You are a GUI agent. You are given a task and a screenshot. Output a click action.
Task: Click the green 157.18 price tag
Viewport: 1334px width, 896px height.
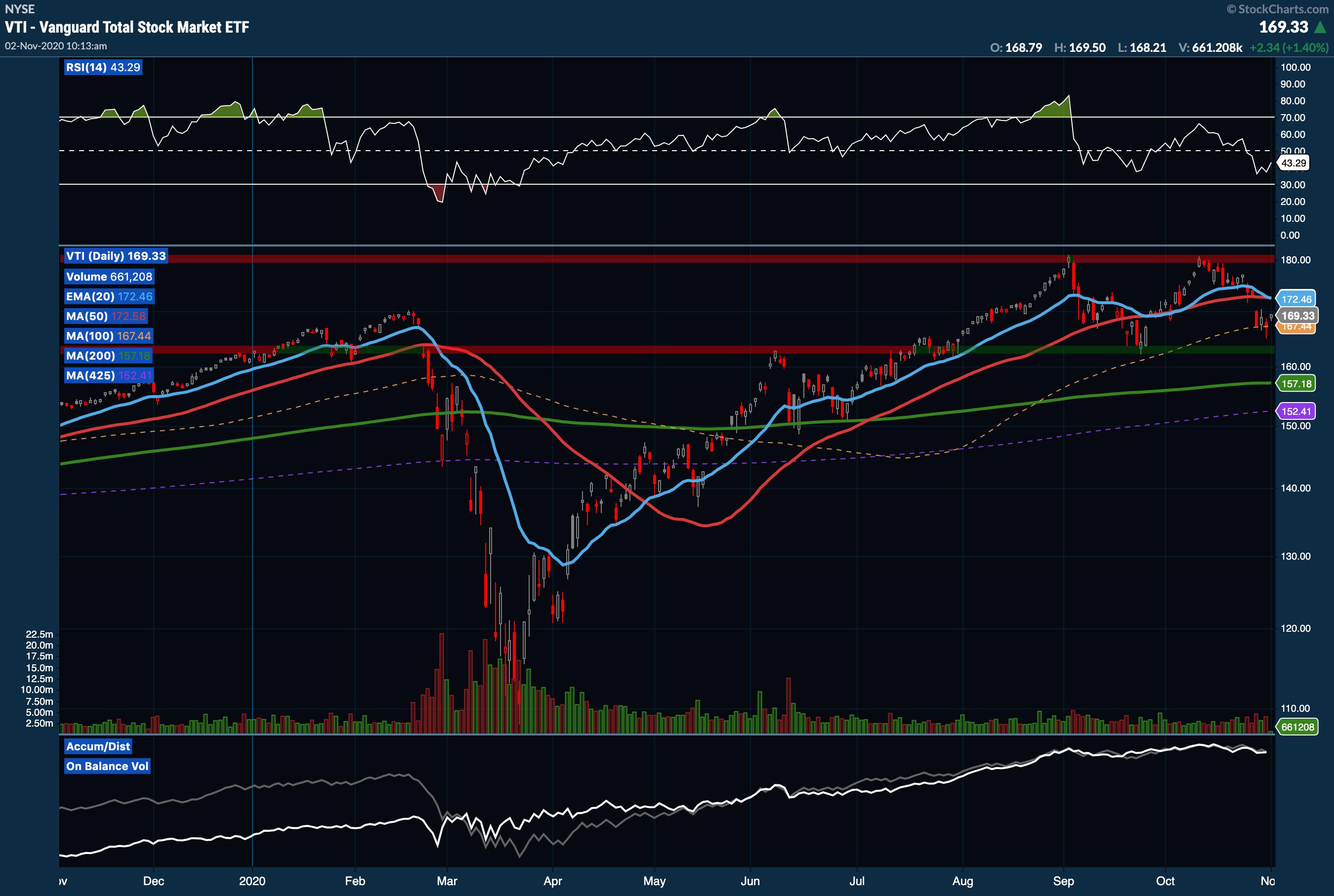coord(1296,383)
